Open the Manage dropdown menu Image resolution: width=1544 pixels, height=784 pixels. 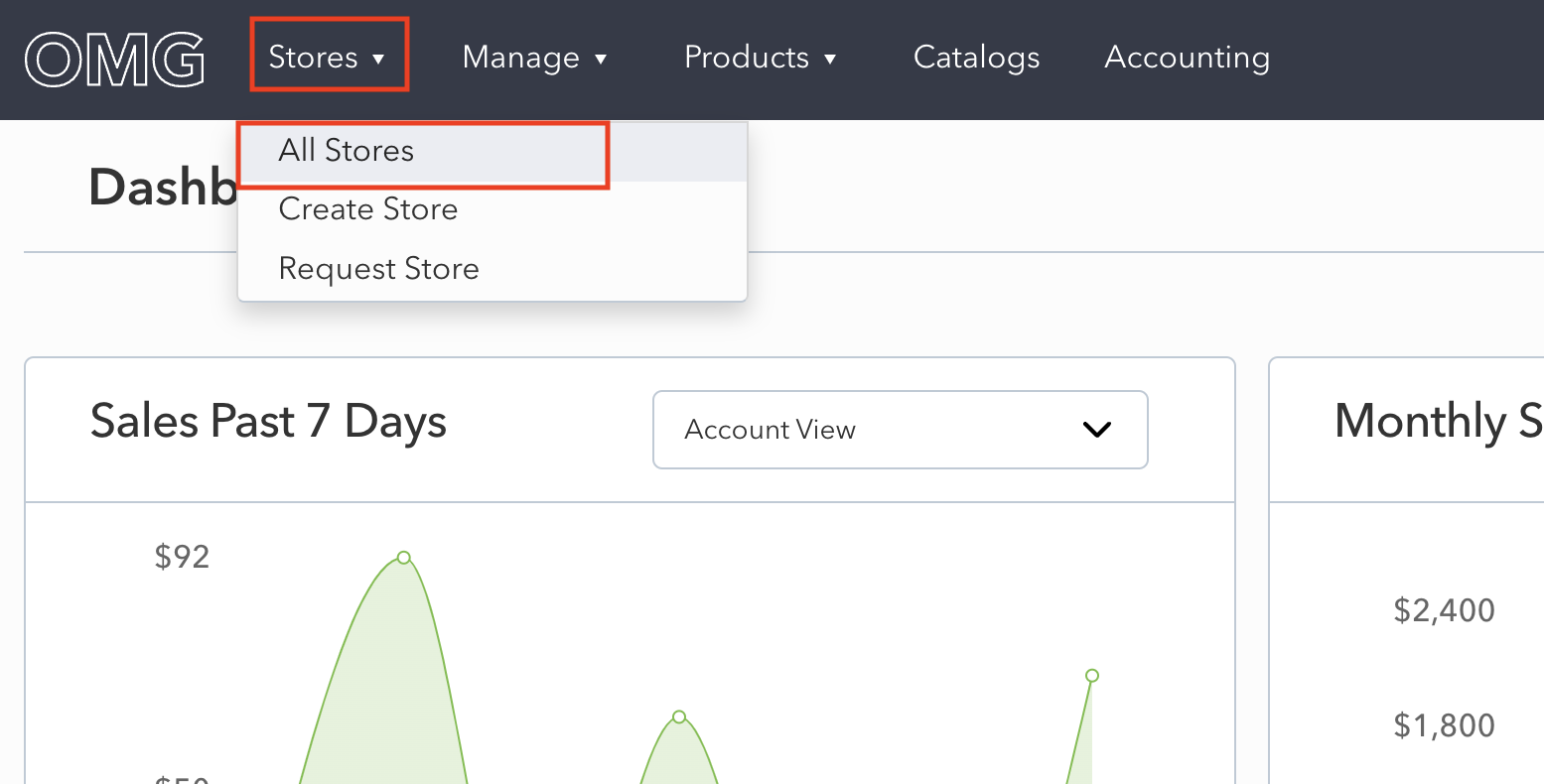(x=534, y=58)
